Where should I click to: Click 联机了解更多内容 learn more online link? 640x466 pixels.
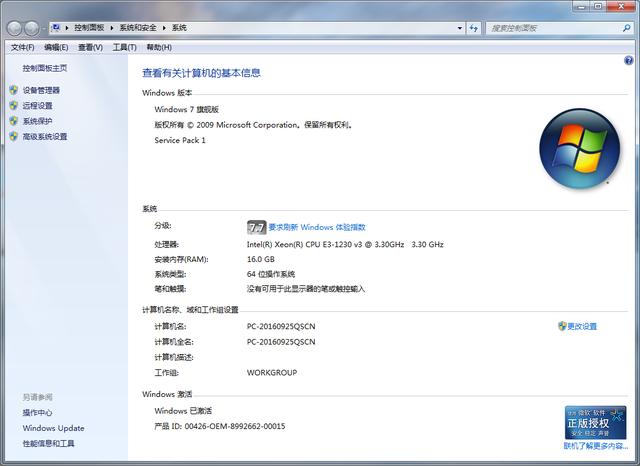[x=595, y=446]
